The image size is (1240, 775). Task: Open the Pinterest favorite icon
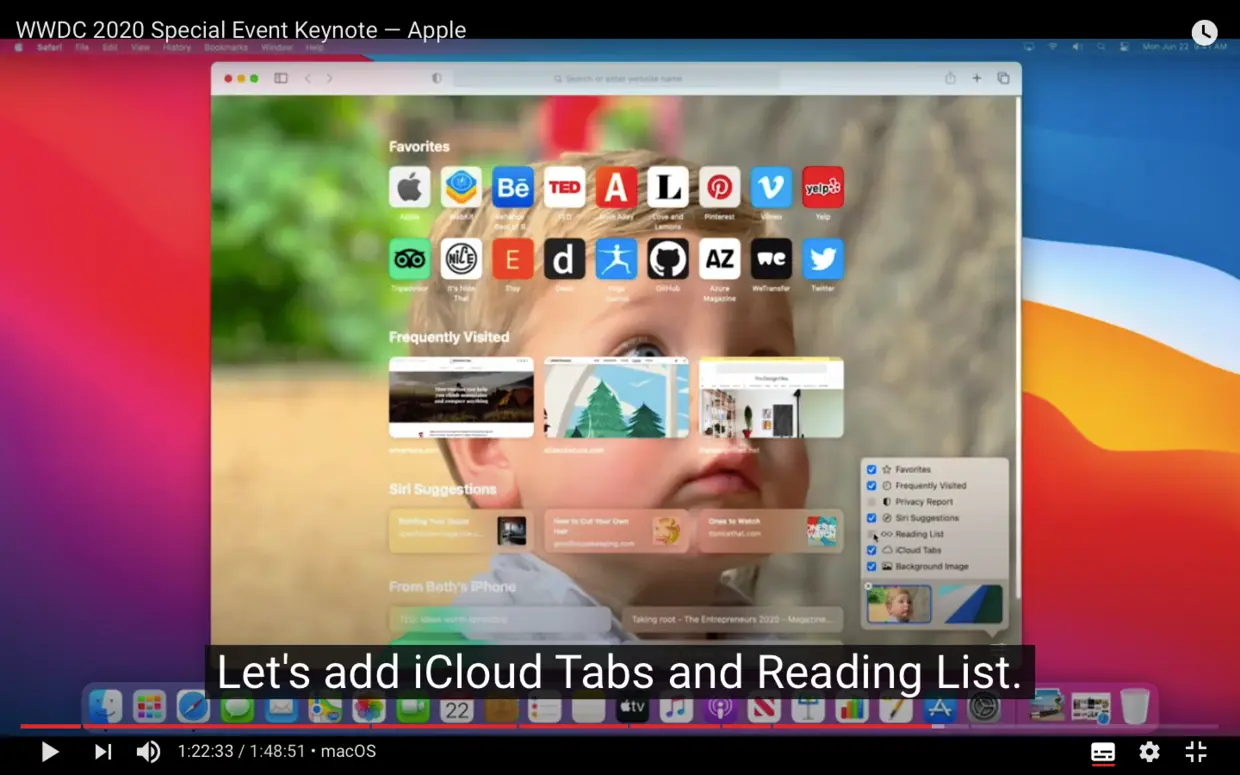[x=719, y=187]
